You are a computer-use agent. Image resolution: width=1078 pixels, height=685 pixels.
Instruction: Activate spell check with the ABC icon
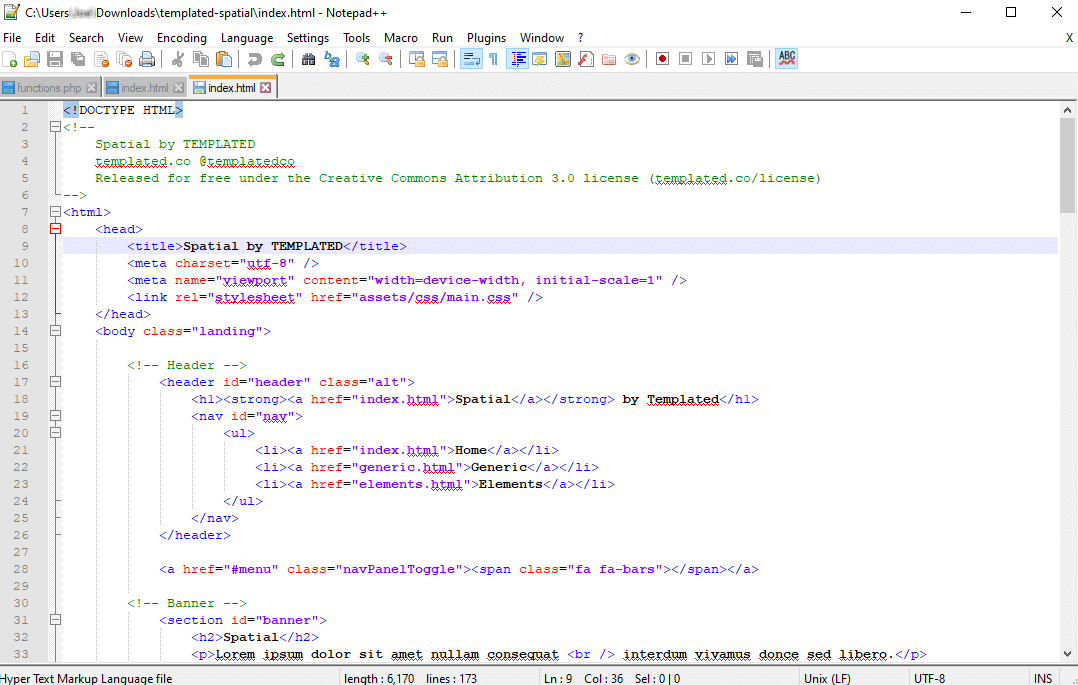pos(786,58)
